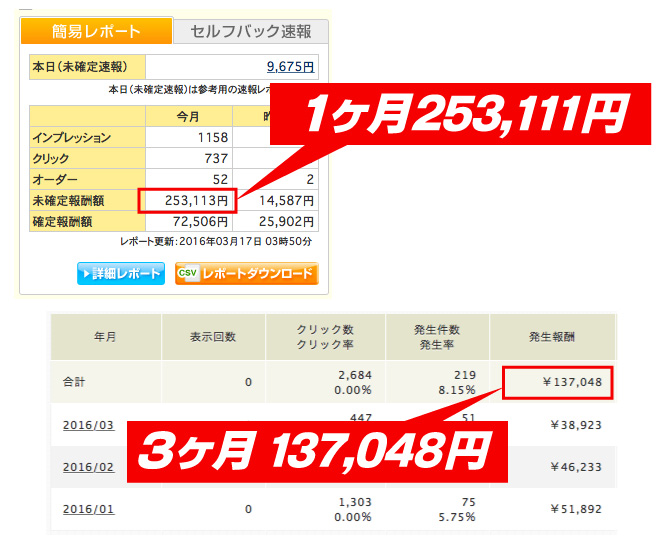
Task: Click the 年月 column header
Action: [x=104, y=337]
